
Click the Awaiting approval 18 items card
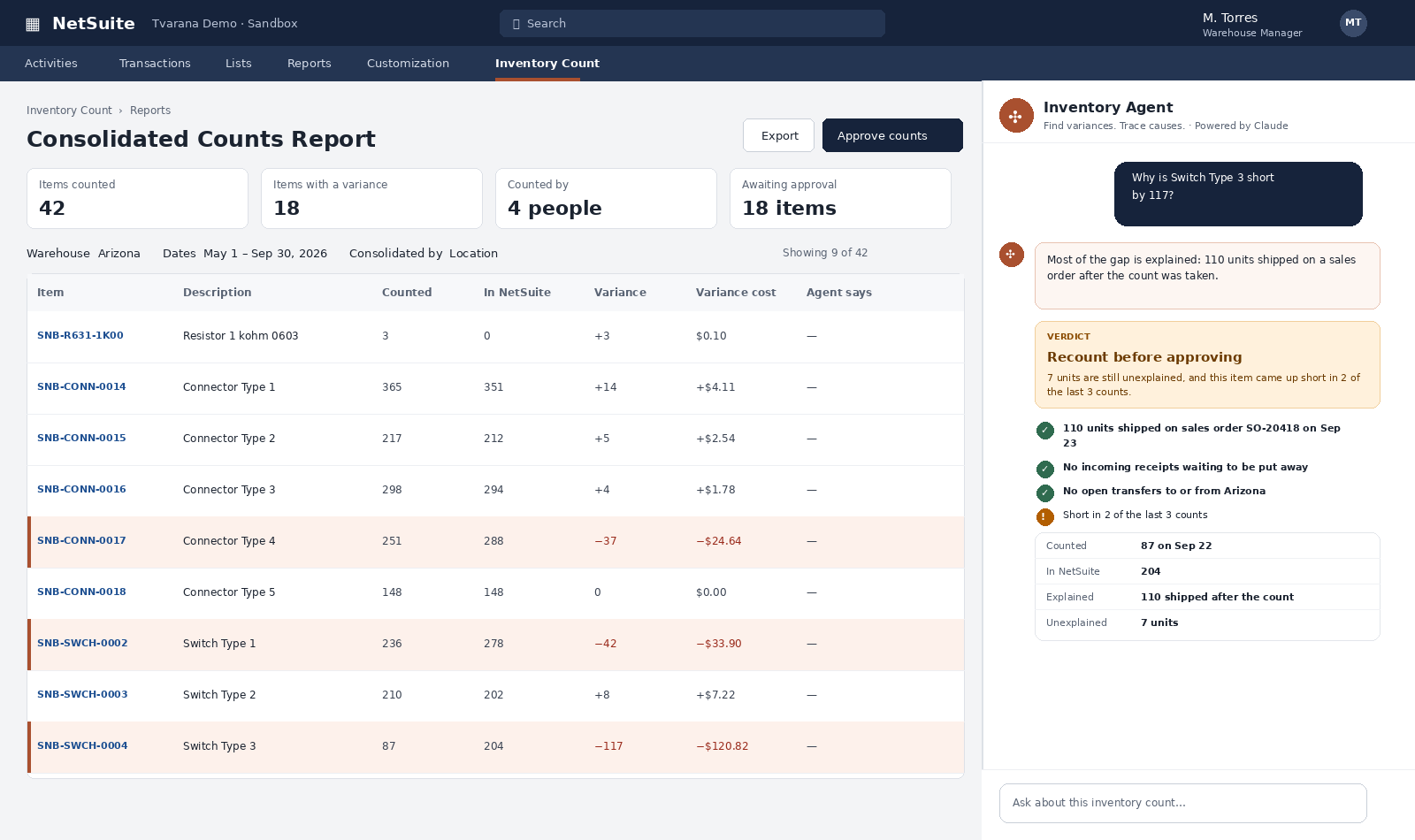tap(840, 199)
